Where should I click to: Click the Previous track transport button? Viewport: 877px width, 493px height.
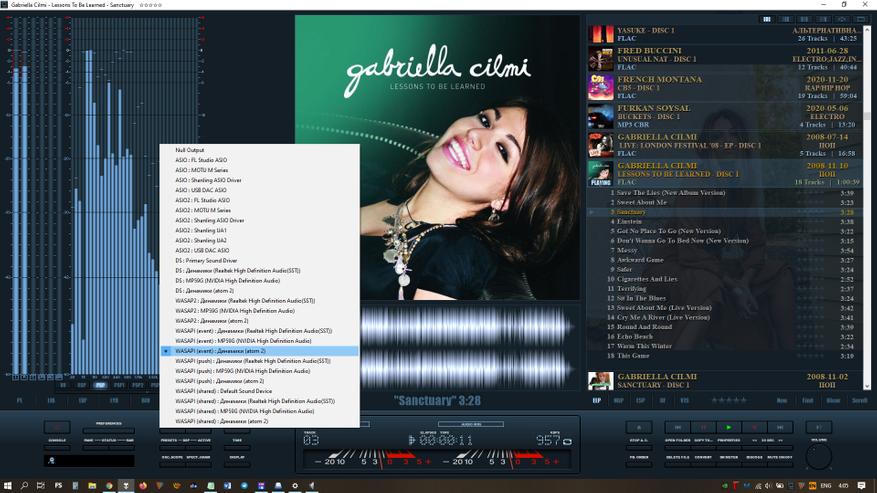[x=678, y=427]
